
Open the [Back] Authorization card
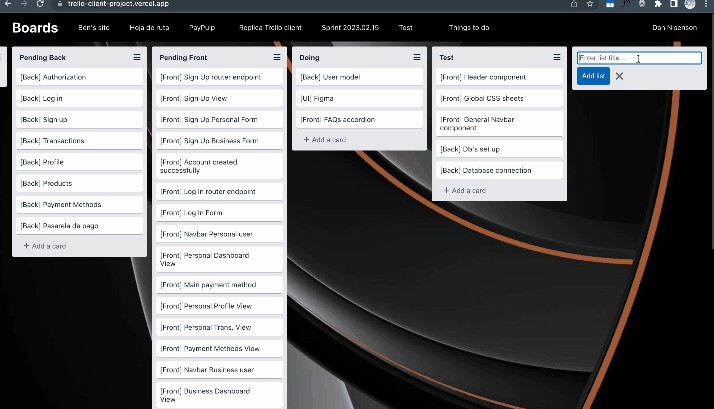(79, 77)
